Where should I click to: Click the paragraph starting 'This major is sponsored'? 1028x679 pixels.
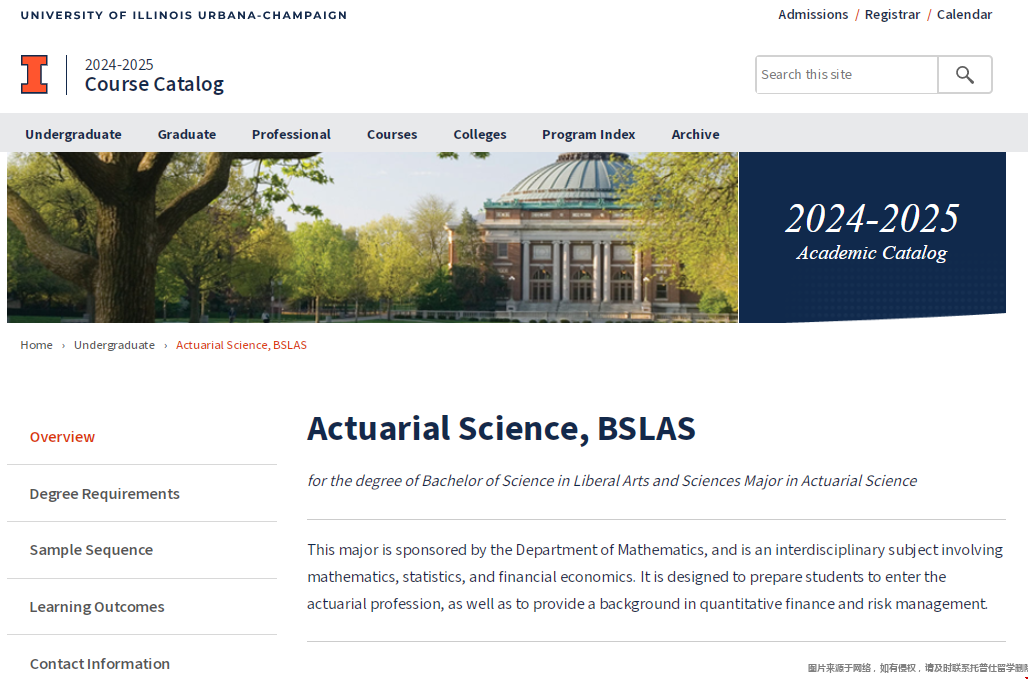[655, 577]
